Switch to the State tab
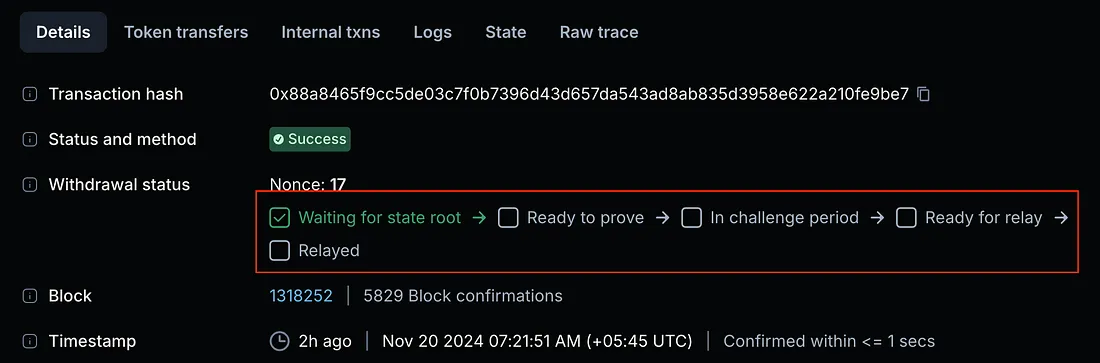The width and height of the screenshot is (1100, 363). (x=506, y=32)
